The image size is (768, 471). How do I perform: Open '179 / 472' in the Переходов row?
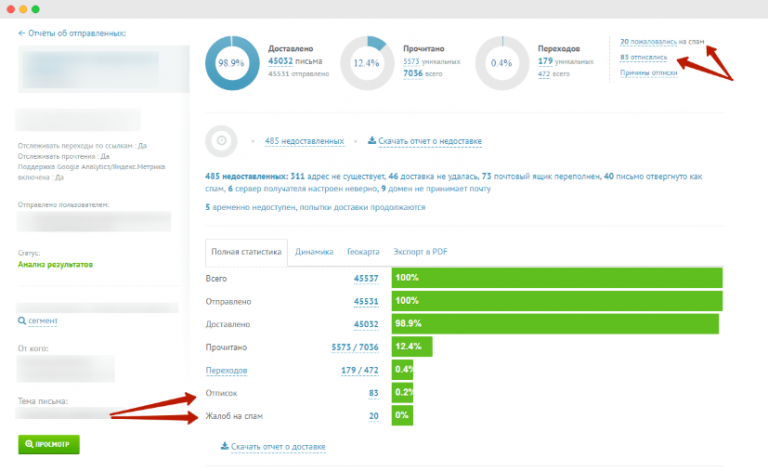coord(360,370)
